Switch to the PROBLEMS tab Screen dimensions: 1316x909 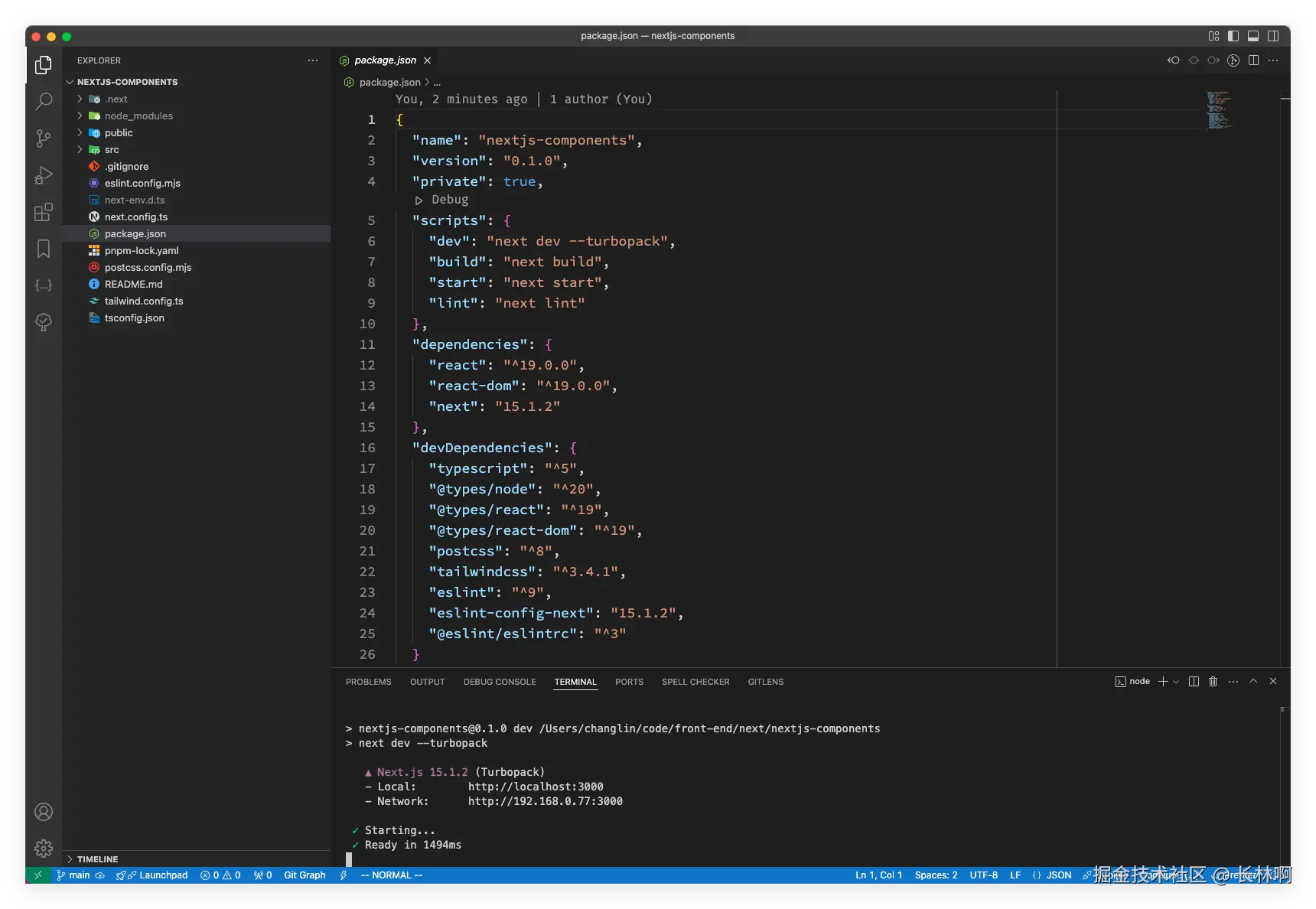[368, 682]
